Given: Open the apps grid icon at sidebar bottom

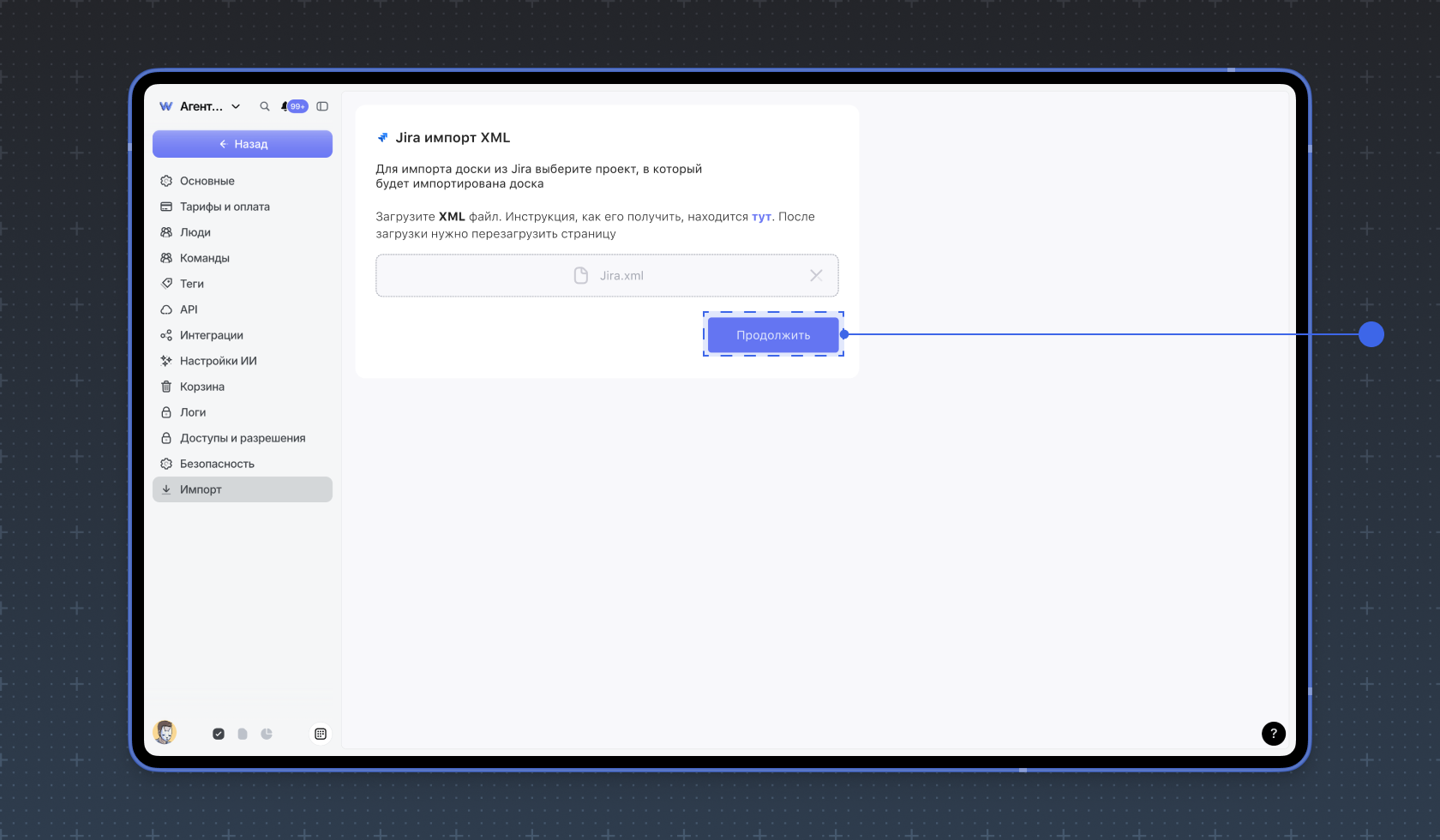Looking at the screenshot, I should [x=321, y=734].
